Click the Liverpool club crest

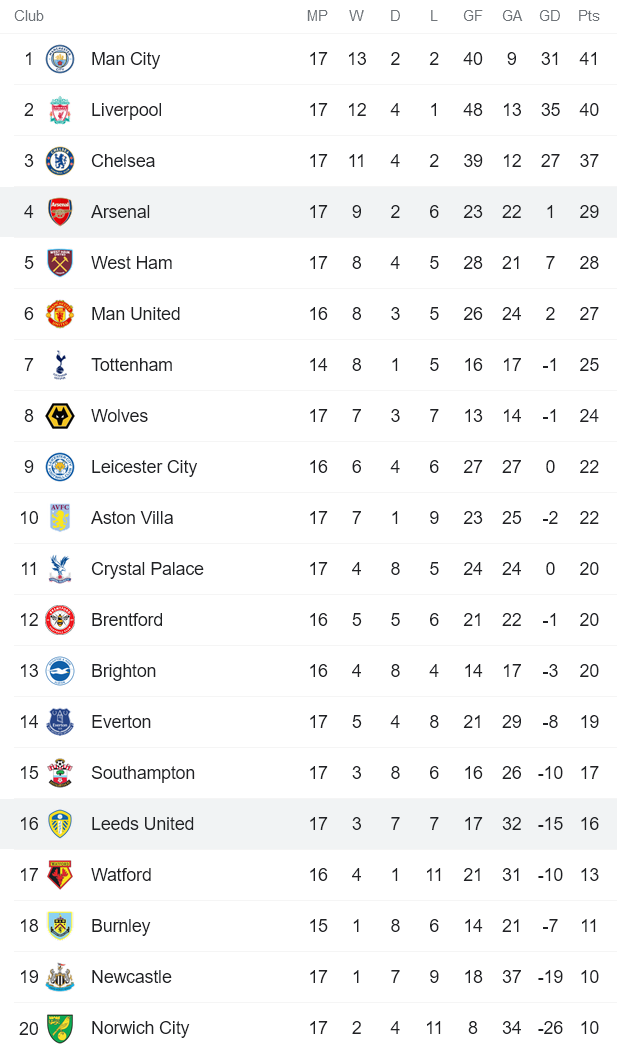[x=60, y=110]
